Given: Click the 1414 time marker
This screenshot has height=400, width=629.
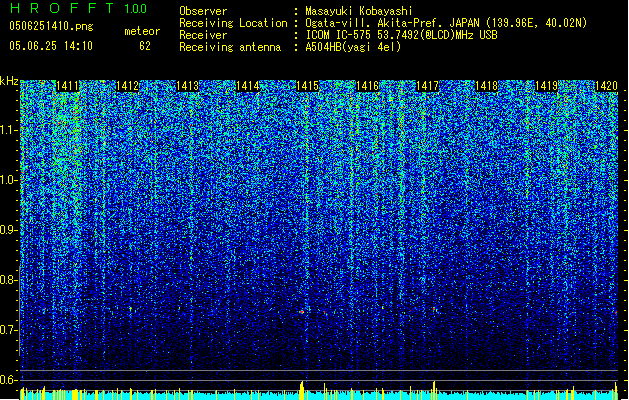Looking at the screenshot, I should tap(248, 86).
